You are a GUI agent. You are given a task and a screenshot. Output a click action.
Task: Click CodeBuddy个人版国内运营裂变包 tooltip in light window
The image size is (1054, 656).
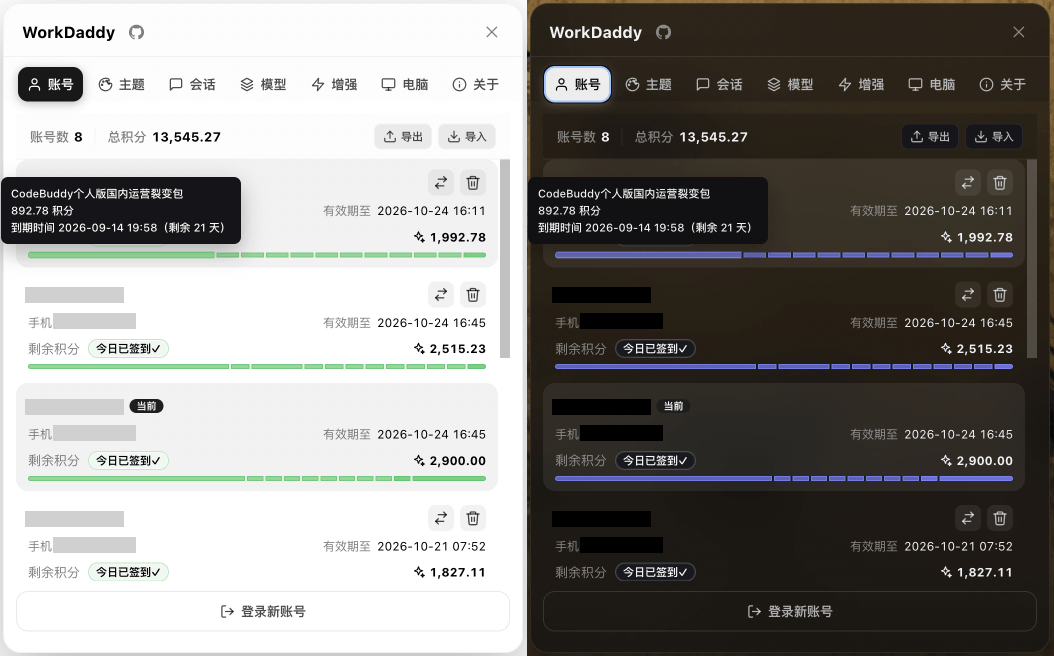pyautogui.click(x=121, y=210)
